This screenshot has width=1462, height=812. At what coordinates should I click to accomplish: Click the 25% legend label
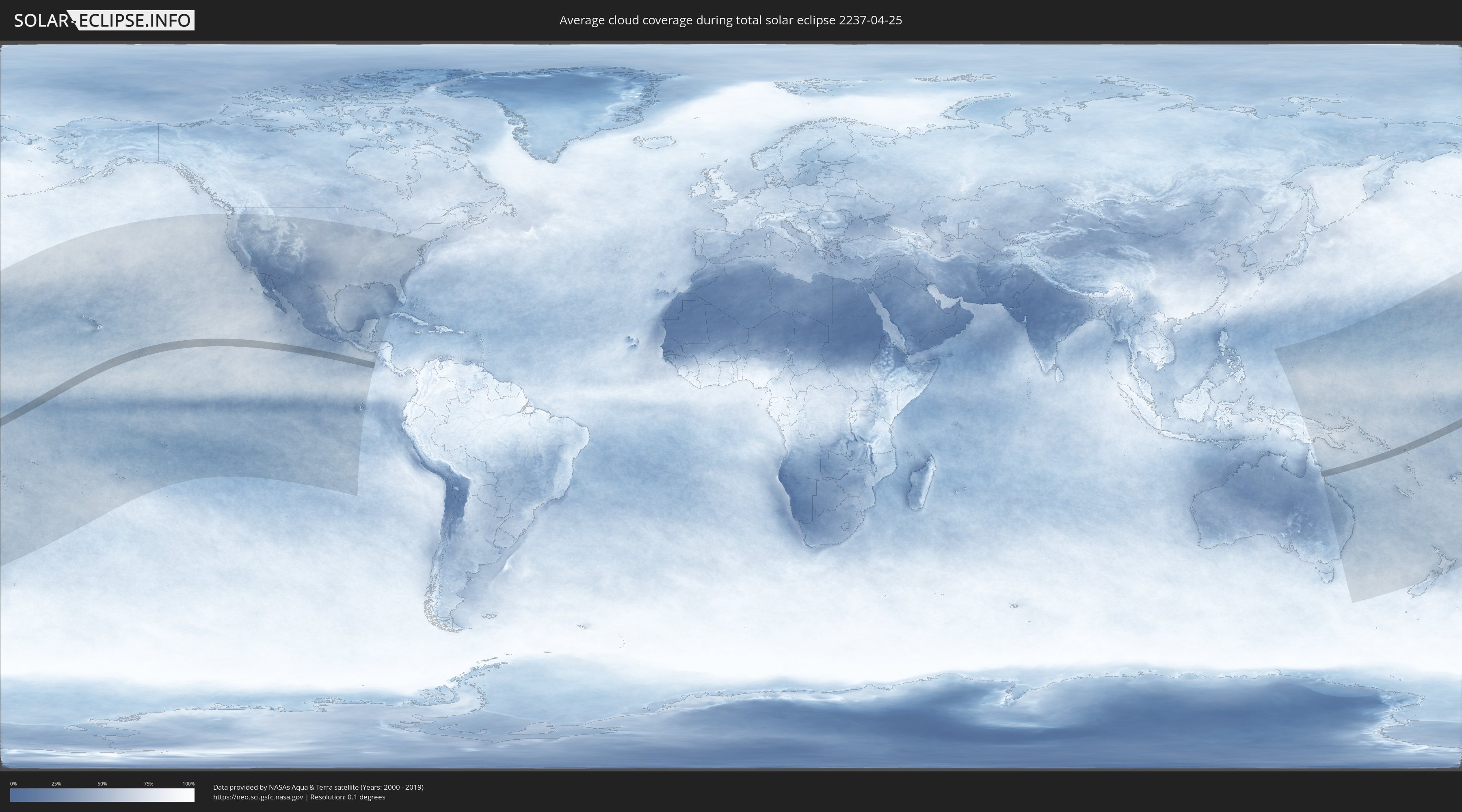(56, 784)
